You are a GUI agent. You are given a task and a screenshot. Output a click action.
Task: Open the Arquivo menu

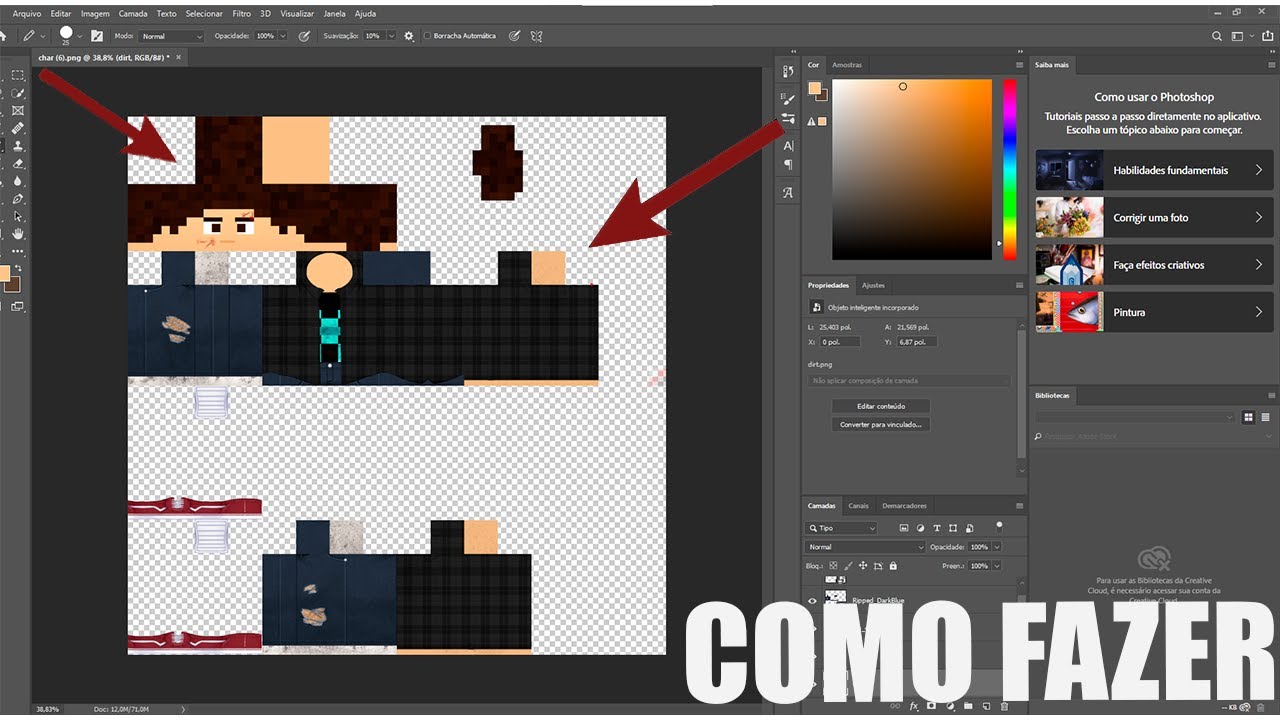click(27, 14)
